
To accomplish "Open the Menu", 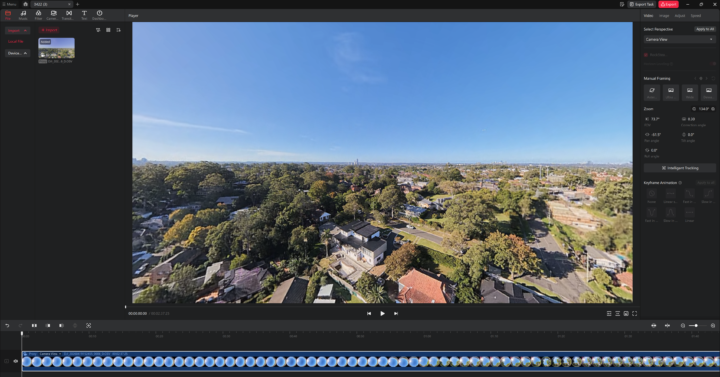I will 9,4.
